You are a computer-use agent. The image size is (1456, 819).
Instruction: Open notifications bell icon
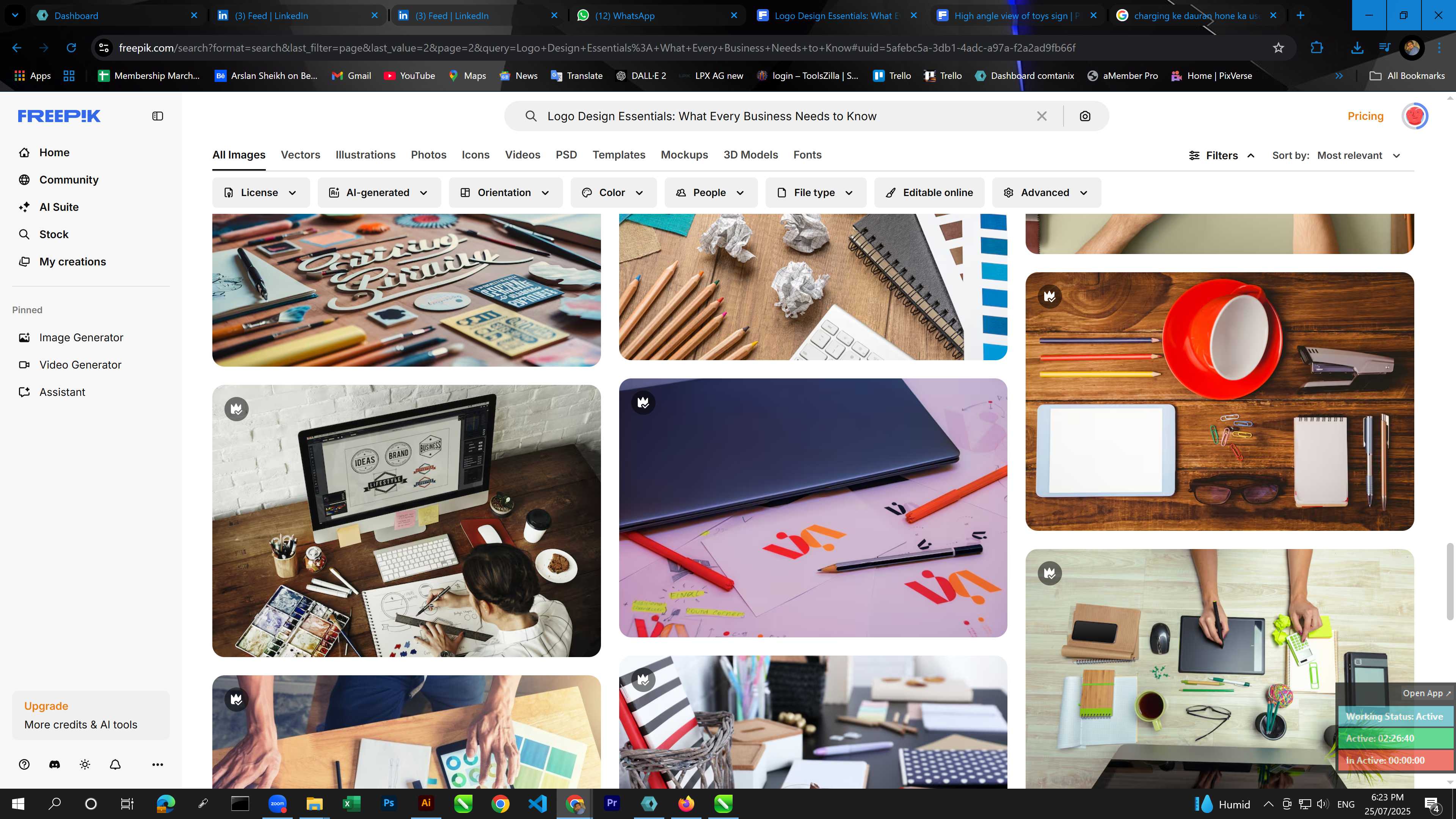click(x=115, y=764)
